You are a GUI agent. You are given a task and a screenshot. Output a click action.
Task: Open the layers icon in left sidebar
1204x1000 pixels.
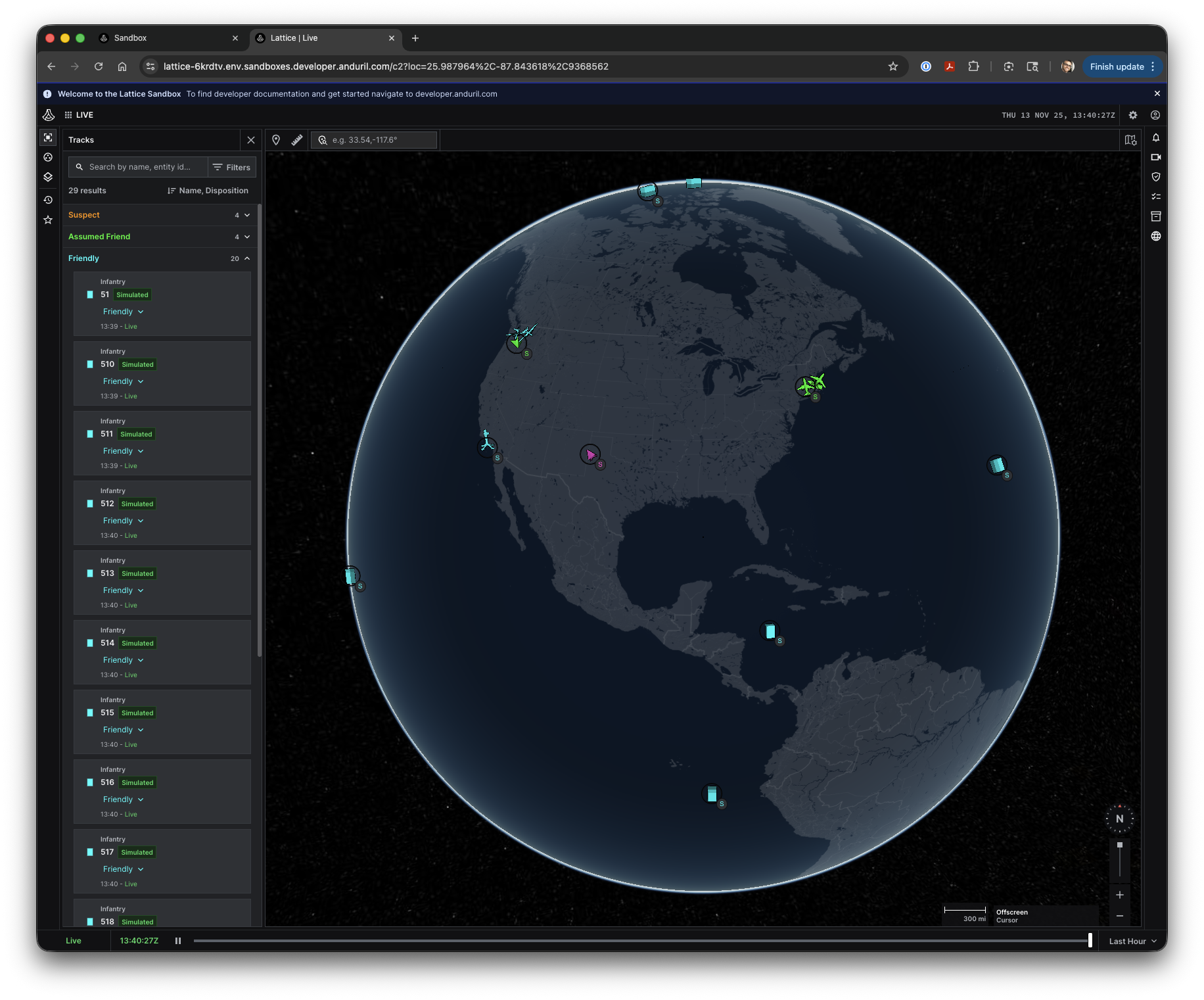point(48,177)
